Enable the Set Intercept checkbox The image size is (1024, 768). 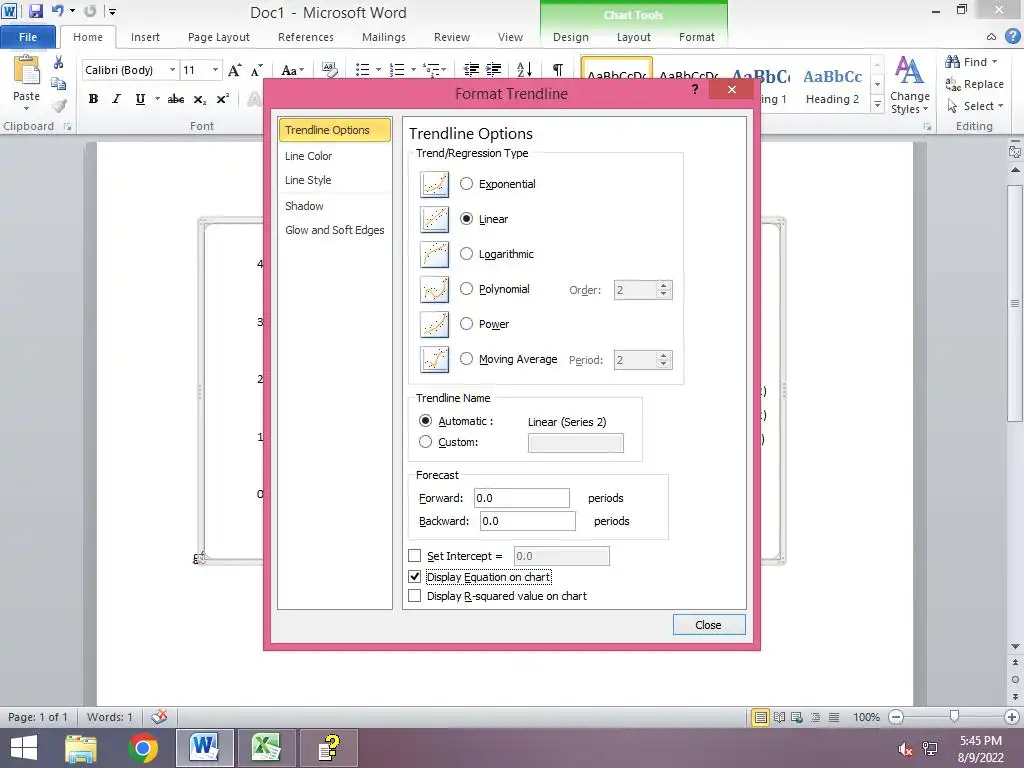(415, 556)
